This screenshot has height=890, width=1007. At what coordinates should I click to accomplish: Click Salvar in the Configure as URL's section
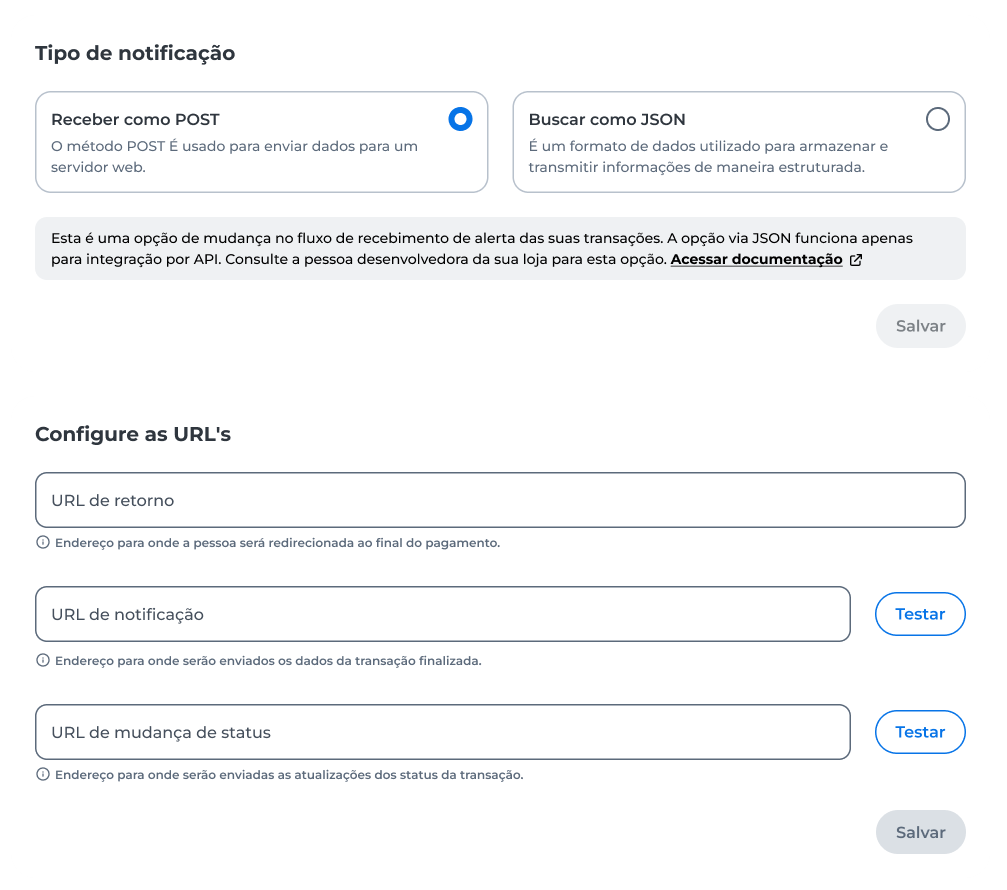coord(920,832)
